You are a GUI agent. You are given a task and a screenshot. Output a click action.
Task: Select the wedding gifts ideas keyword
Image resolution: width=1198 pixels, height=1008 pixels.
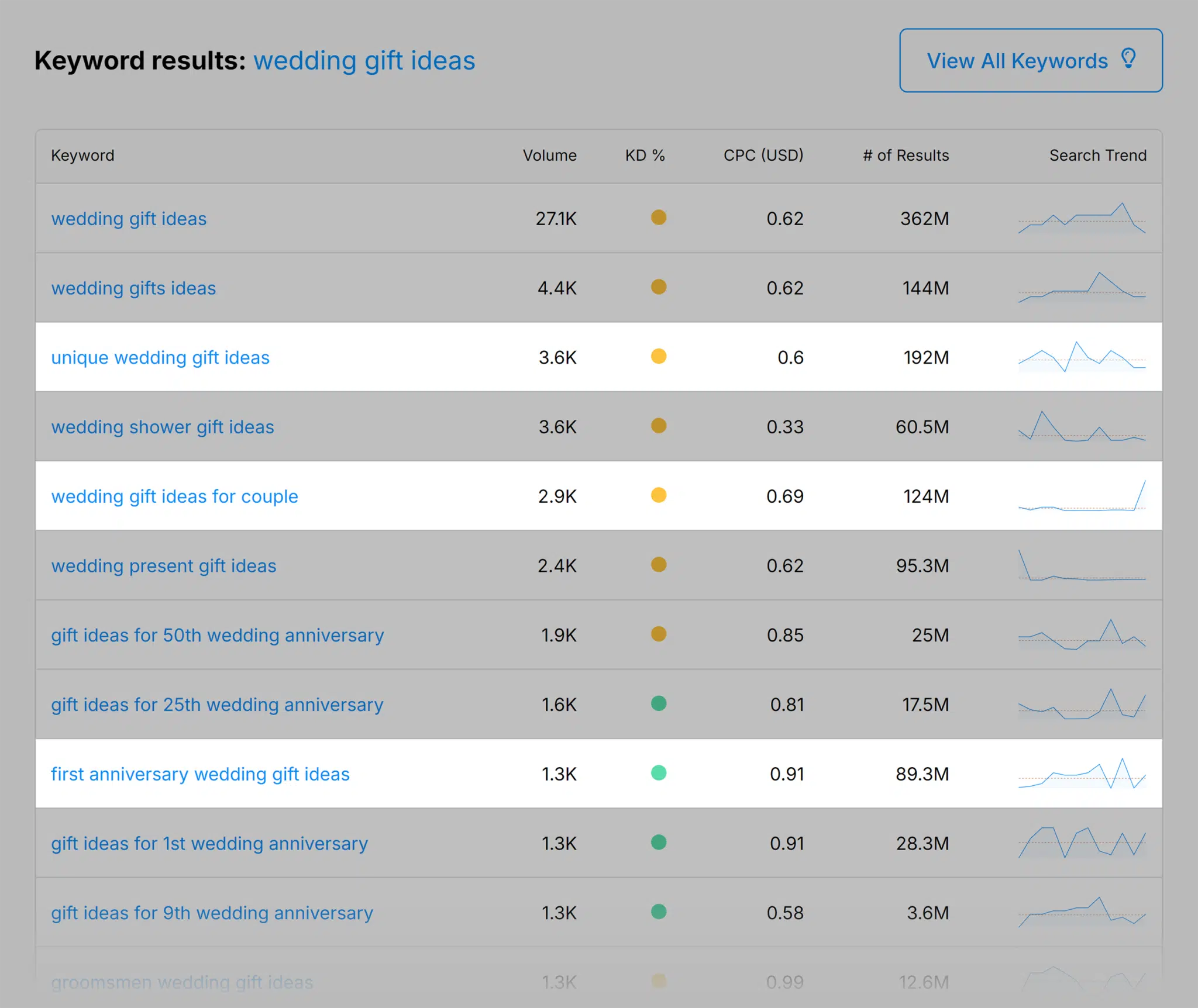tap(133, 288)
